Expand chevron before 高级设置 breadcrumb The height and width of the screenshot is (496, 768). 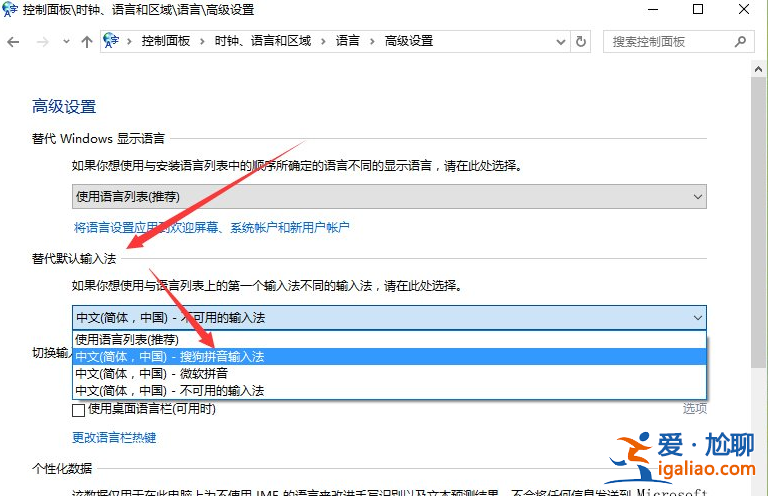click(372, 42)
